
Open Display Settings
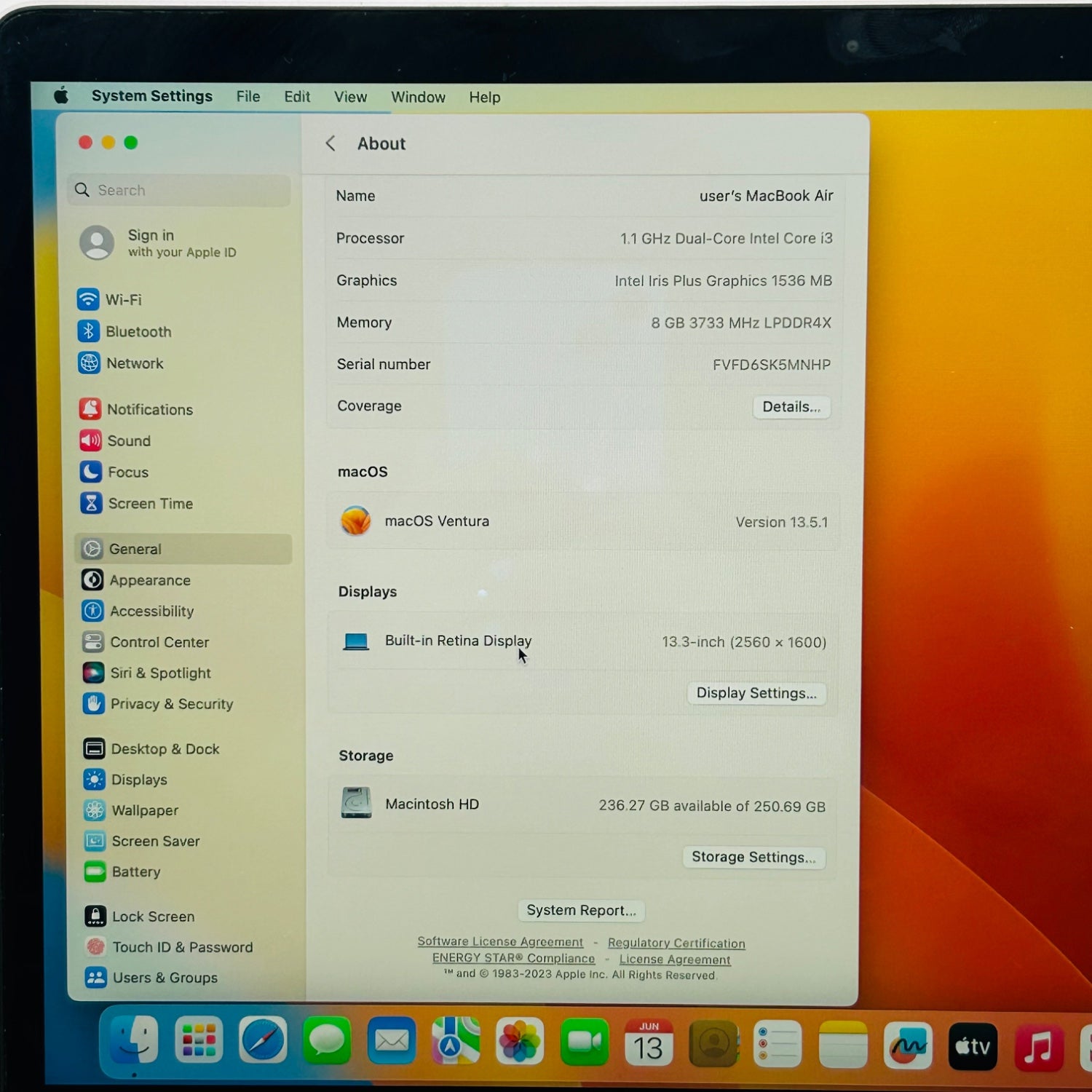coord(756,693)
